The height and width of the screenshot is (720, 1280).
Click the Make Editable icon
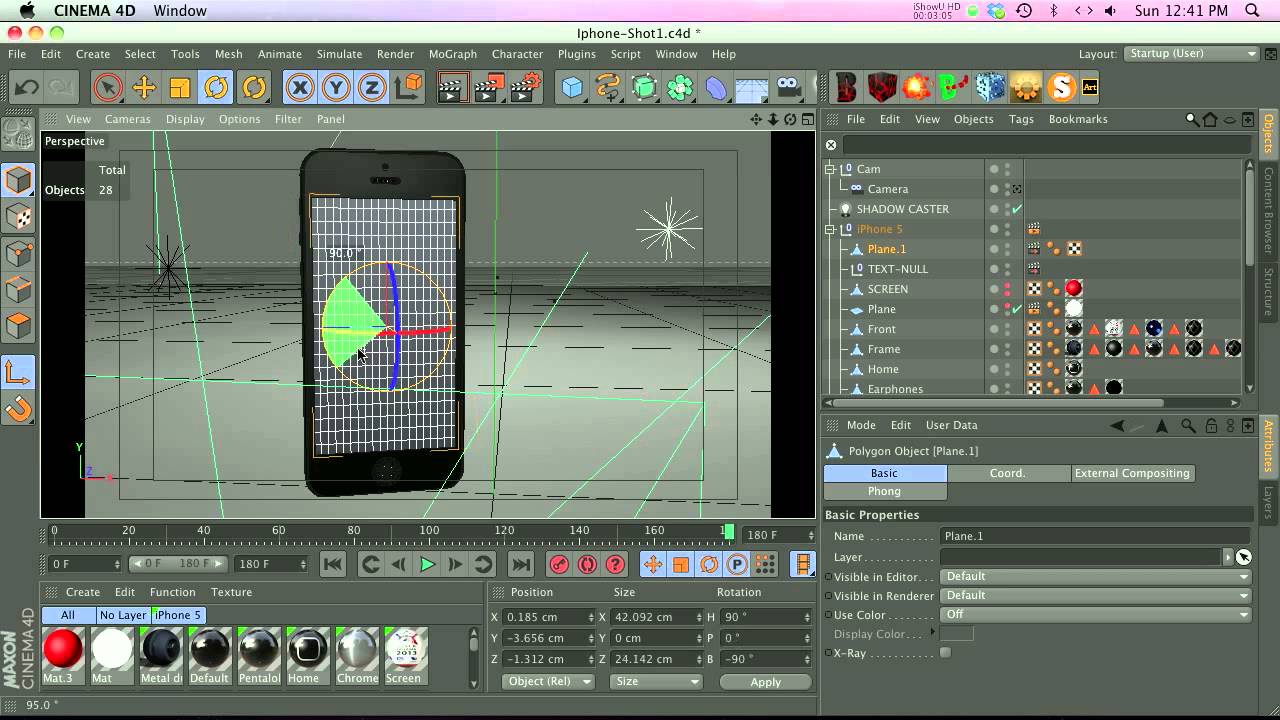click(x=18, y=134)
